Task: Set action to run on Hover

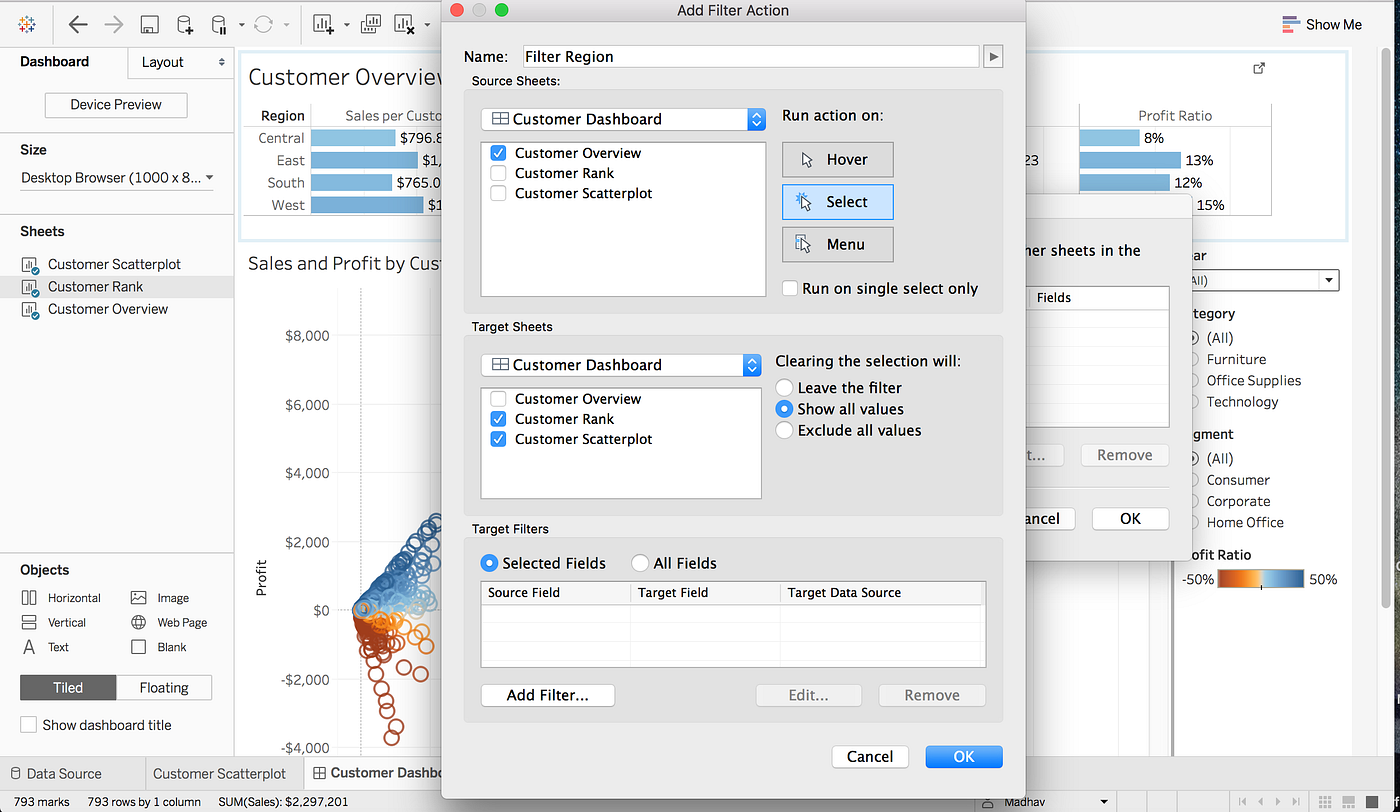Action: click(x=838, y=160)
